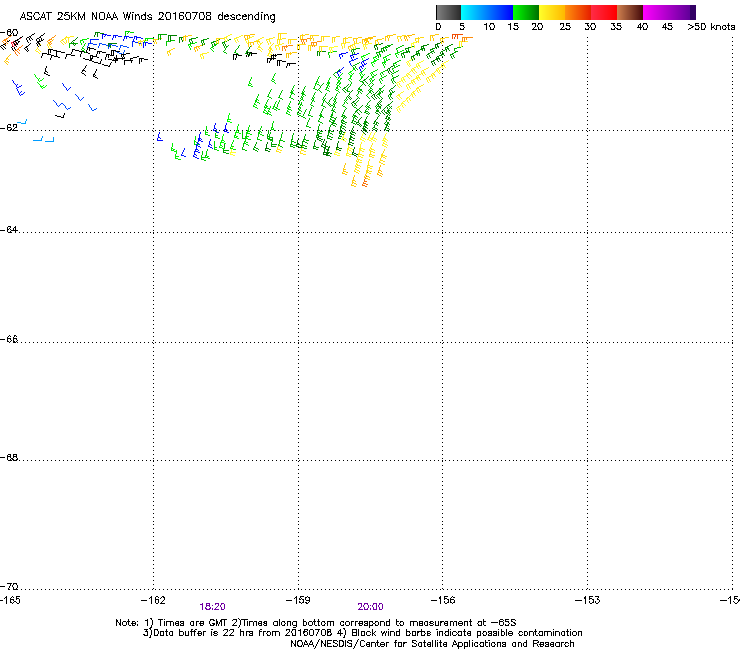The height and width of the screenshot is (650, 740).
Task: Click the NOAA/NESDIS Center credit line
Action: [432, 644]
